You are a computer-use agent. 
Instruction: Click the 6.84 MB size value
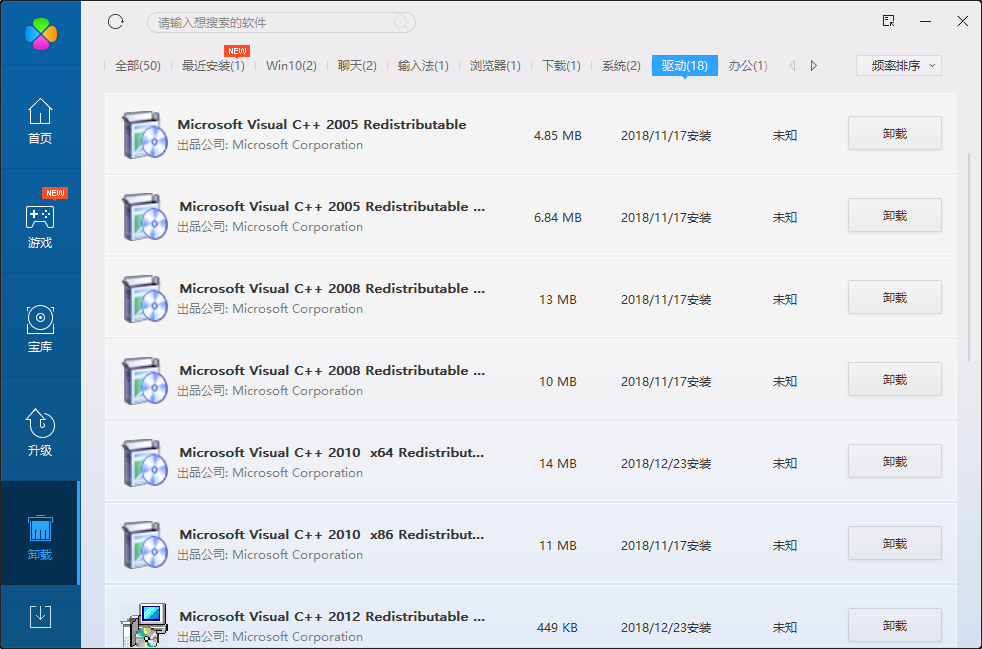(557, 217)
